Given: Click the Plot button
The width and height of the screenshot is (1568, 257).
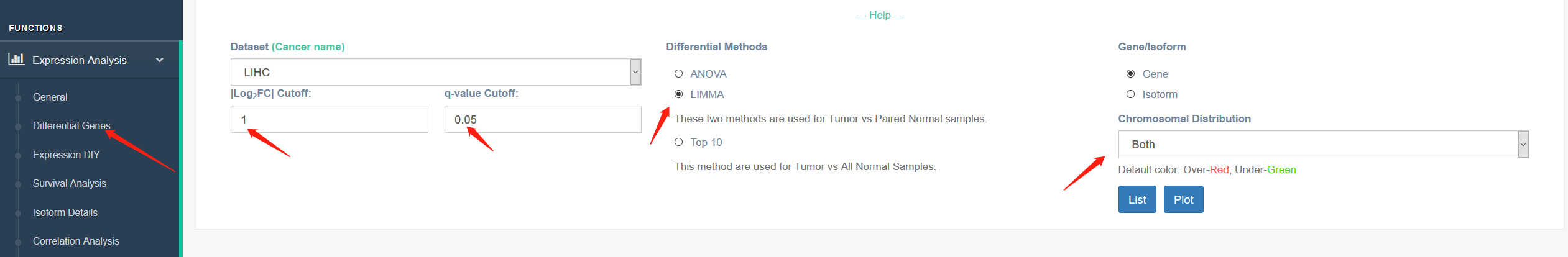Looking at the screenshot, I should point(1183,200).
